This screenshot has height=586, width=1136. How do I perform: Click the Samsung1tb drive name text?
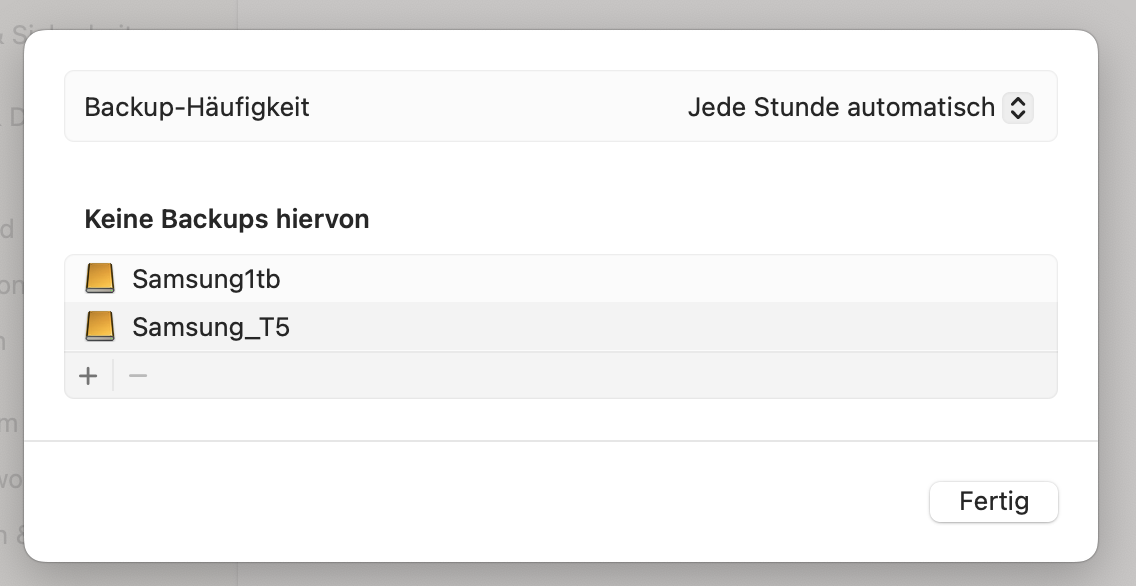click(206, 279)
